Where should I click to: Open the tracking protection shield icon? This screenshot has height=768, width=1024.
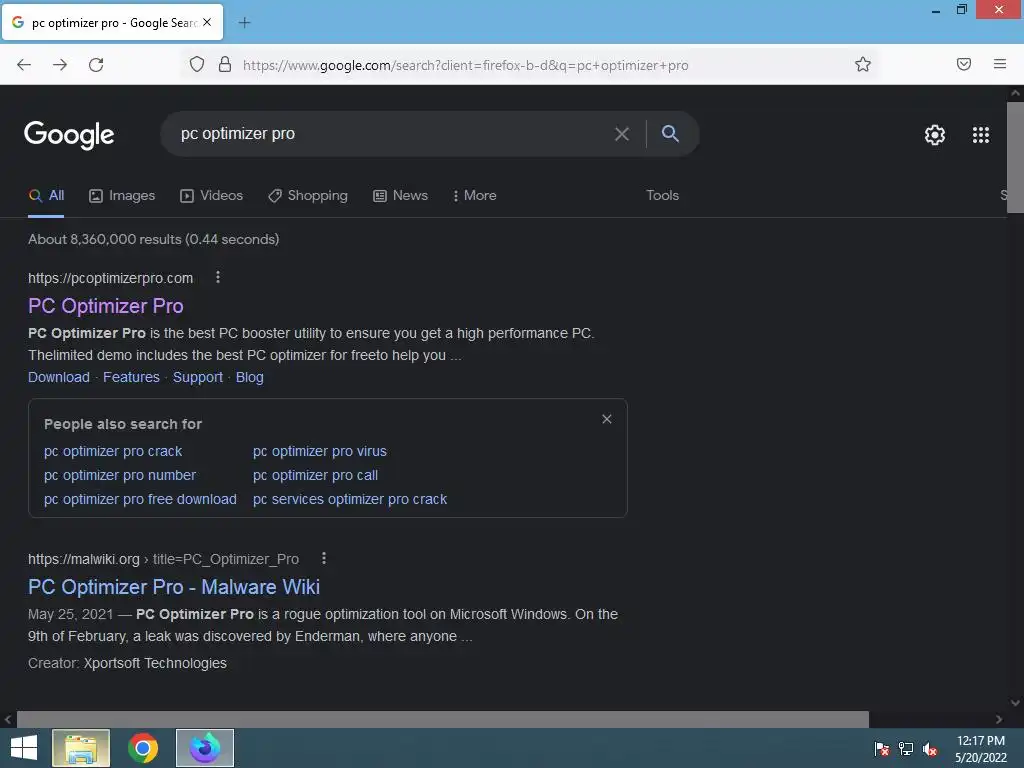pyautogui.click(x=197, y=65)
